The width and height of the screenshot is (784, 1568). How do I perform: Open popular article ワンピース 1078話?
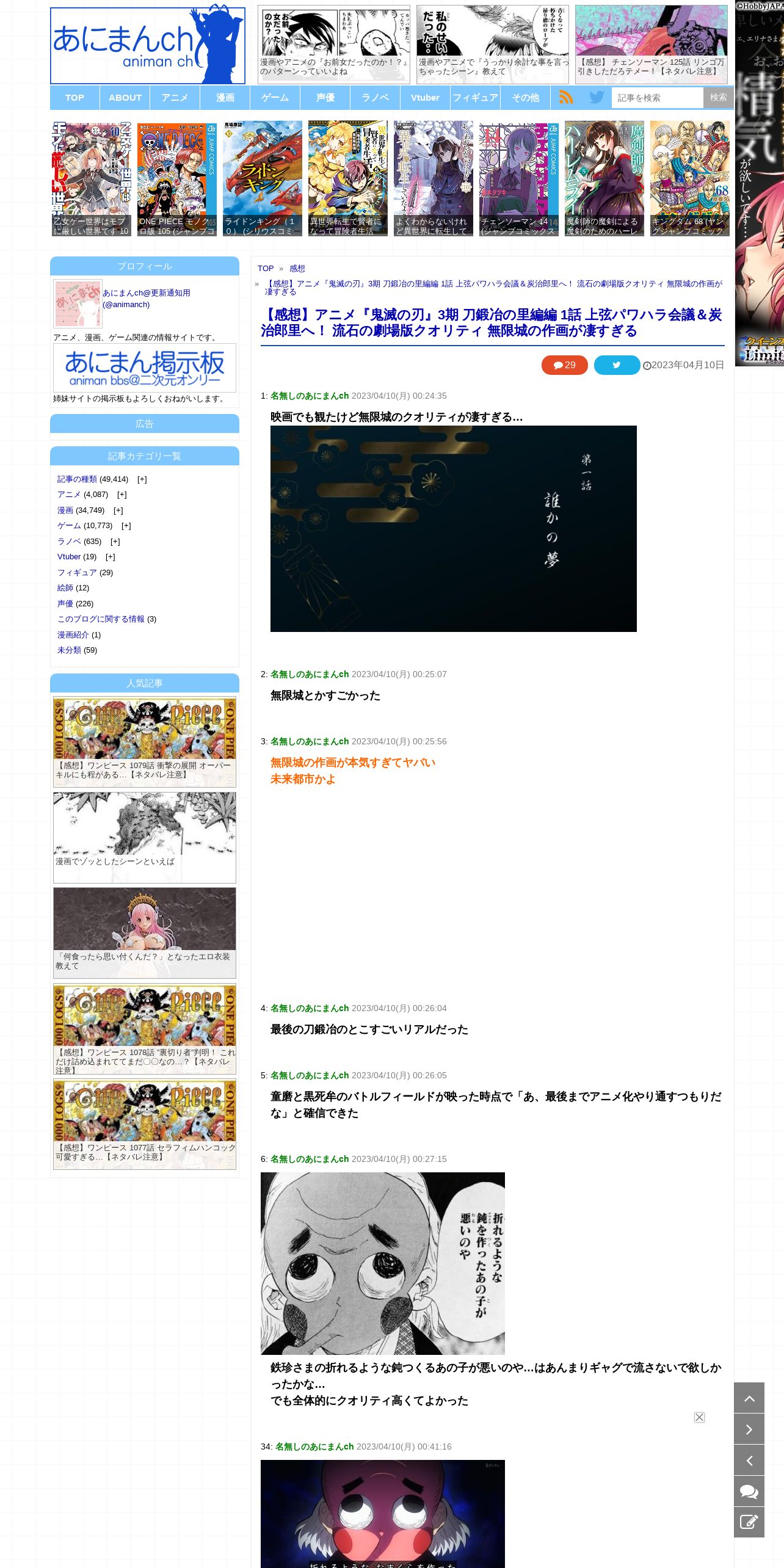(x=145, y=1029)
